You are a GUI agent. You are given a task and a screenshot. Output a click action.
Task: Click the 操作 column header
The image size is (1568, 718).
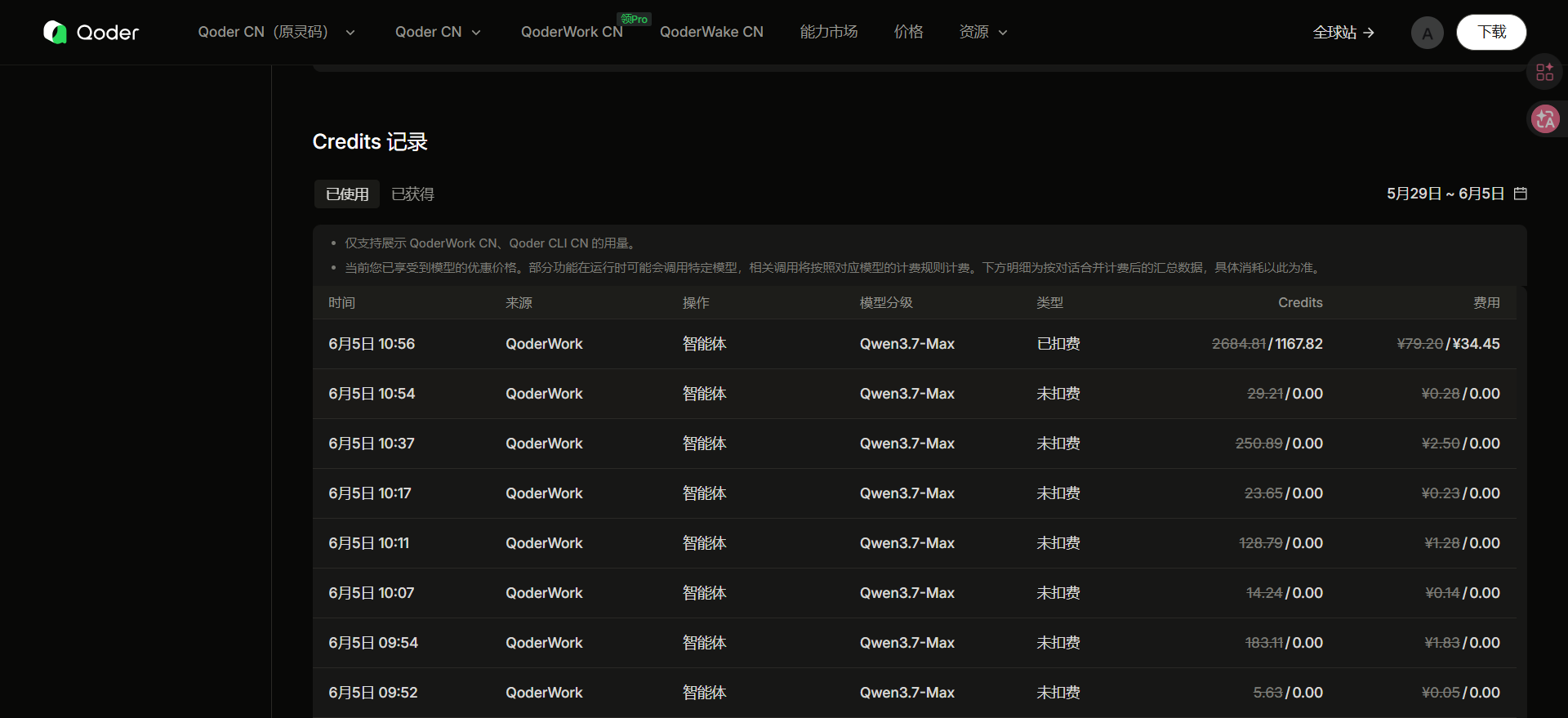(x=696, y=303)
